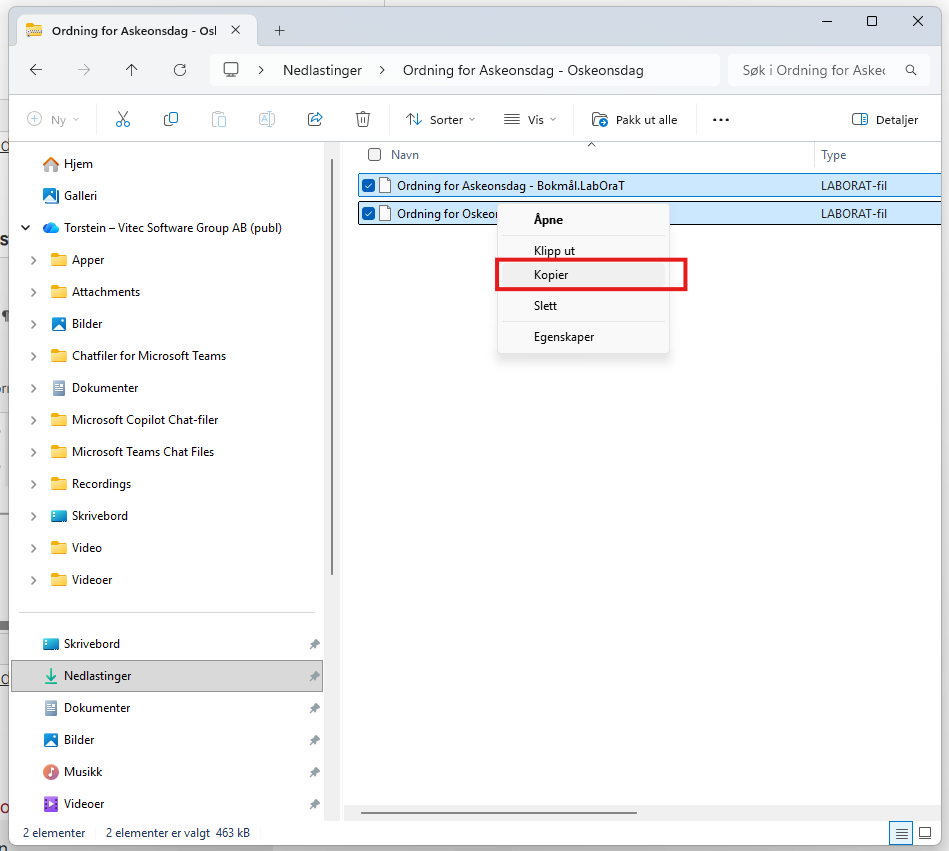
Task: Toggle the Detaljer pane button
Action: (884, 119)
